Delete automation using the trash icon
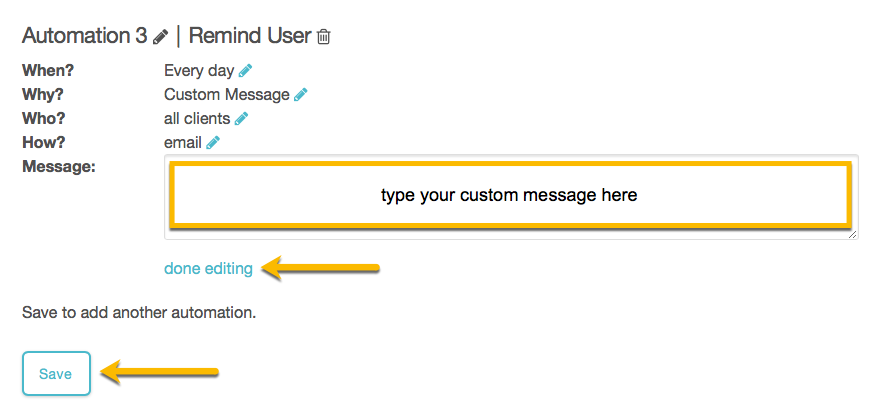870x410 pixels. [x=324, y=37]
